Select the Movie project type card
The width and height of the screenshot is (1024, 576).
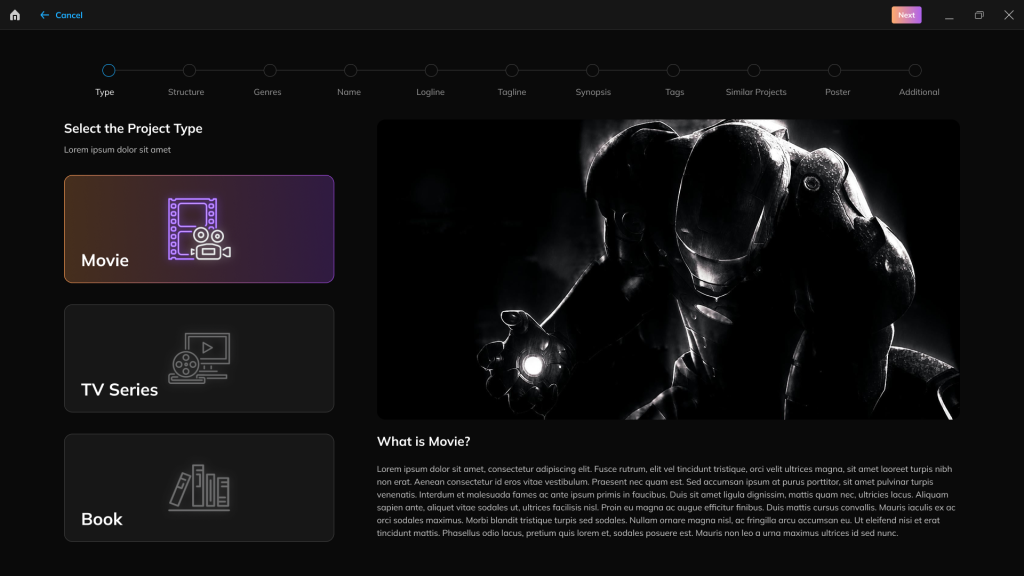pos(199,229)
